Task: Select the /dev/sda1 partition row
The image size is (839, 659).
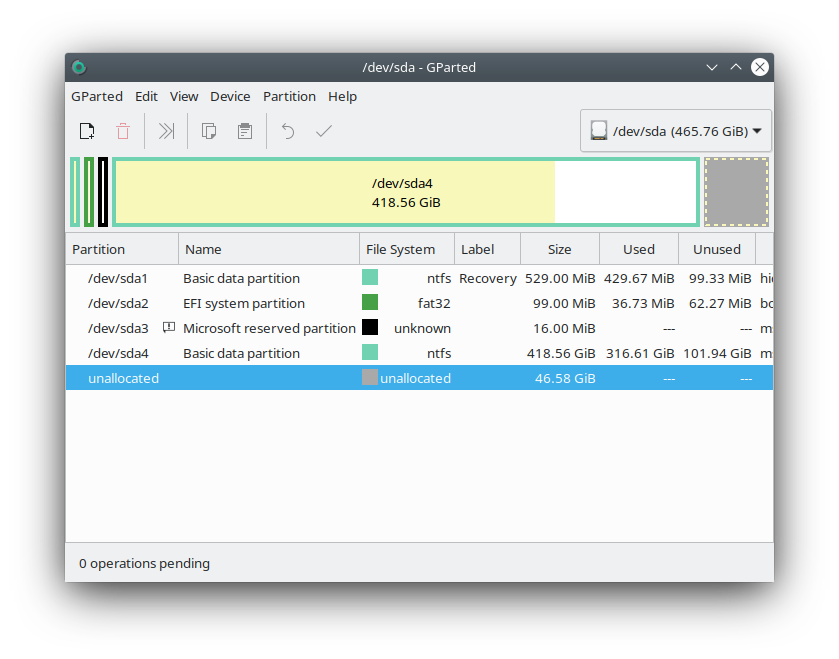Action: coord(420,278)
